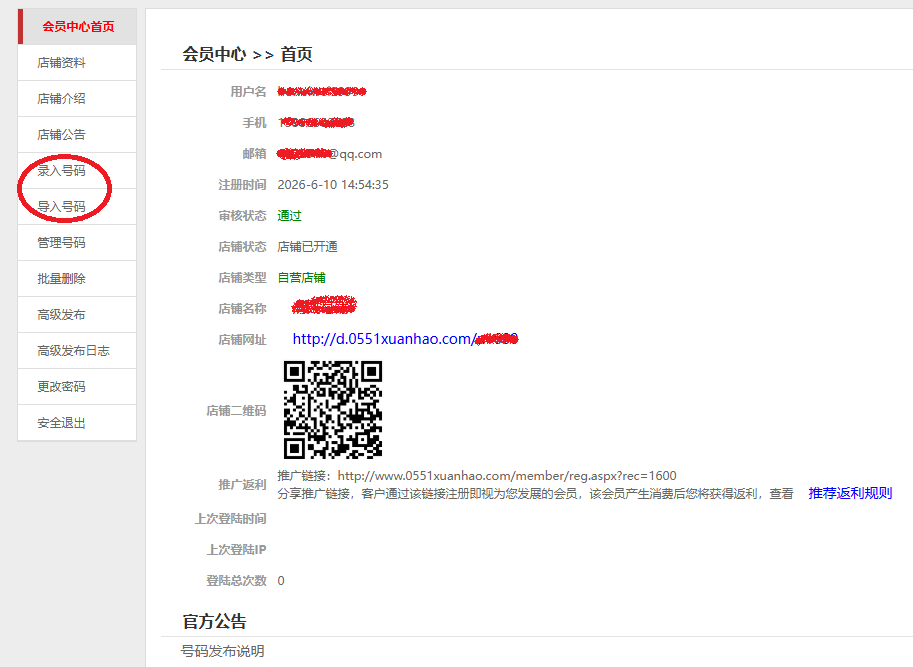The image size is (913, 667).
Task: Open 录入号码 menu entry
Action: click(x=77, y=171)
